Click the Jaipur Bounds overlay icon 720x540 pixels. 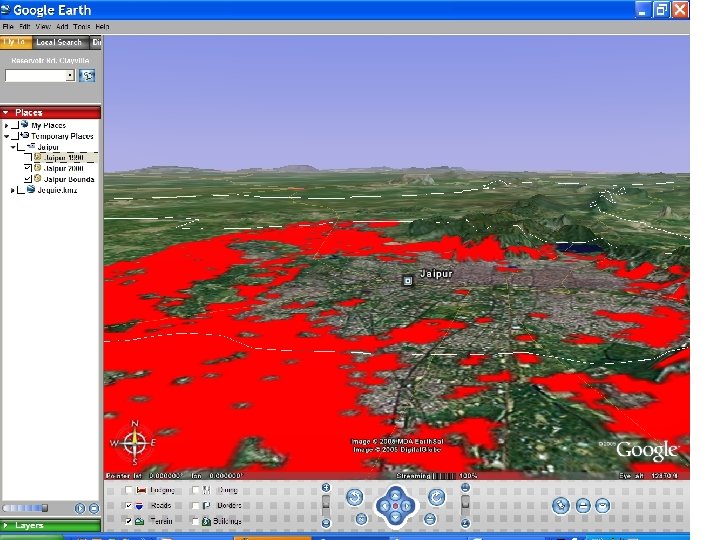pos(38,178)
